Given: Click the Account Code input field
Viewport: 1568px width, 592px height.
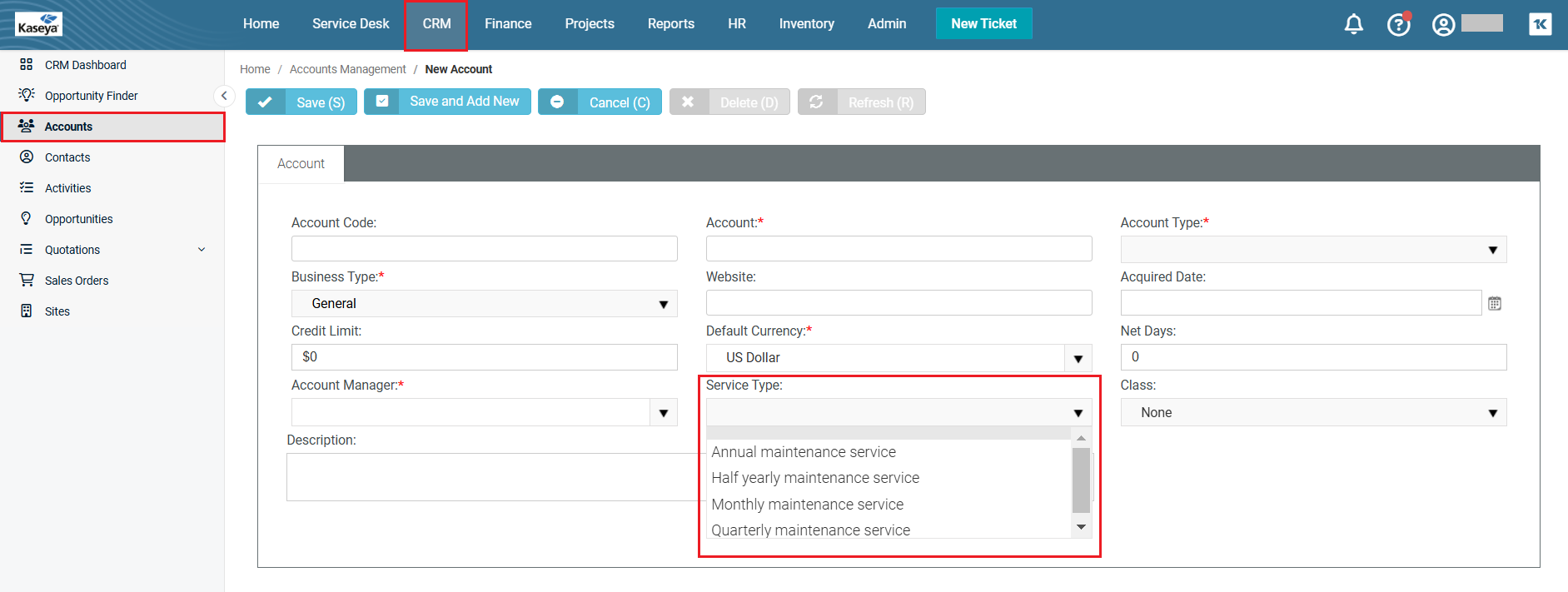Looking at the screenshot, I should (484, 249).
